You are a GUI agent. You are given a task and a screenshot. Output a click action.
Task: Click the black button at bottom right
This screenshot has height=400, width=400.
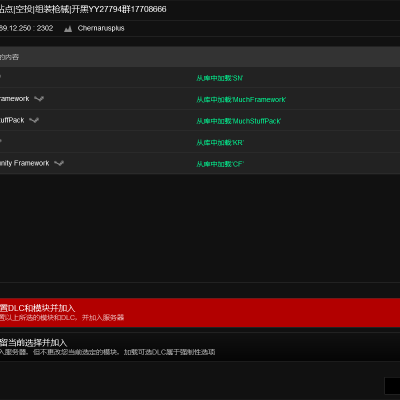392,386
